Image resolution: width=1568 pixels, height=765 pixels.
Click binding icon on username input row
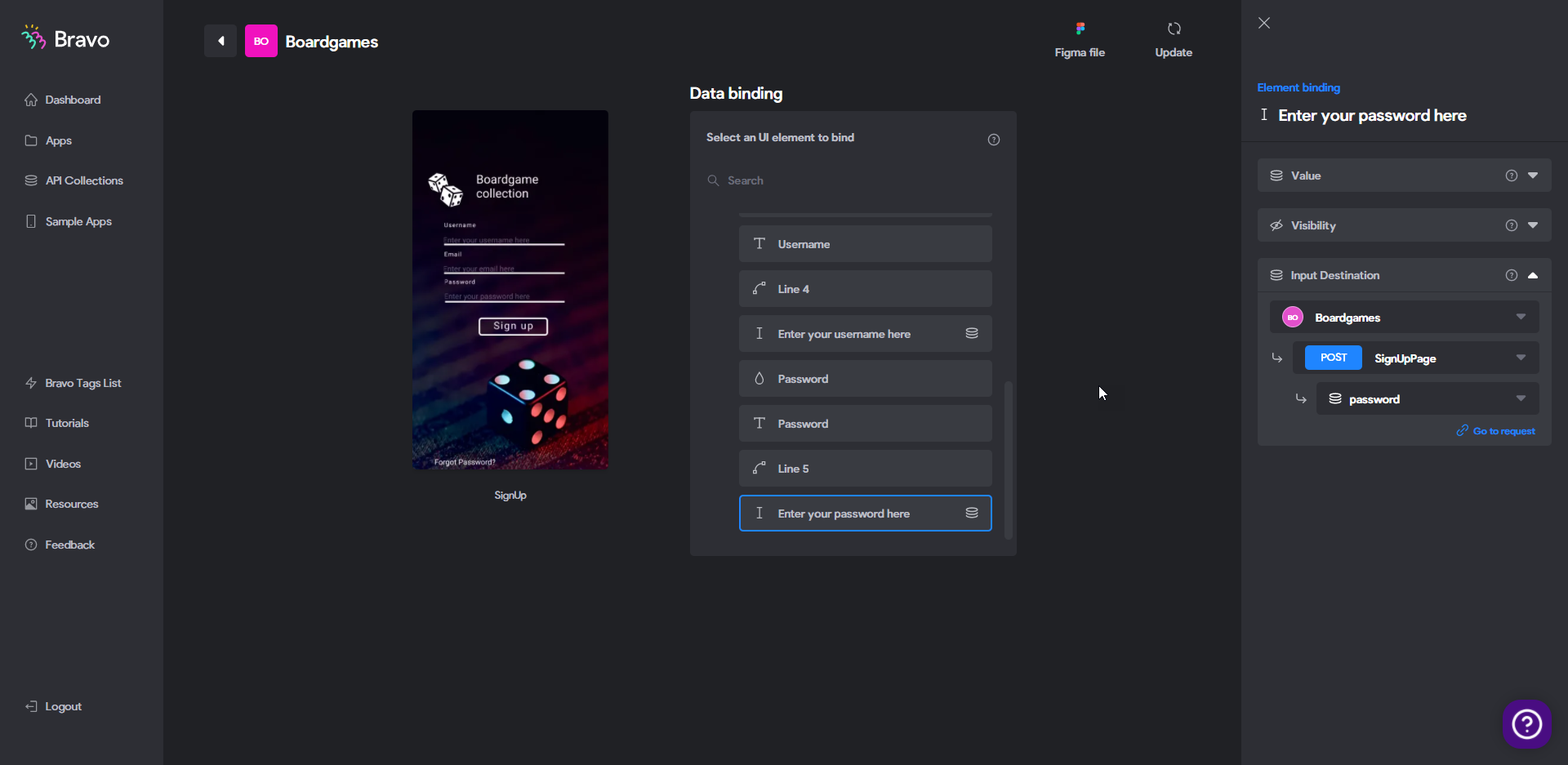(x=972, y=333)
